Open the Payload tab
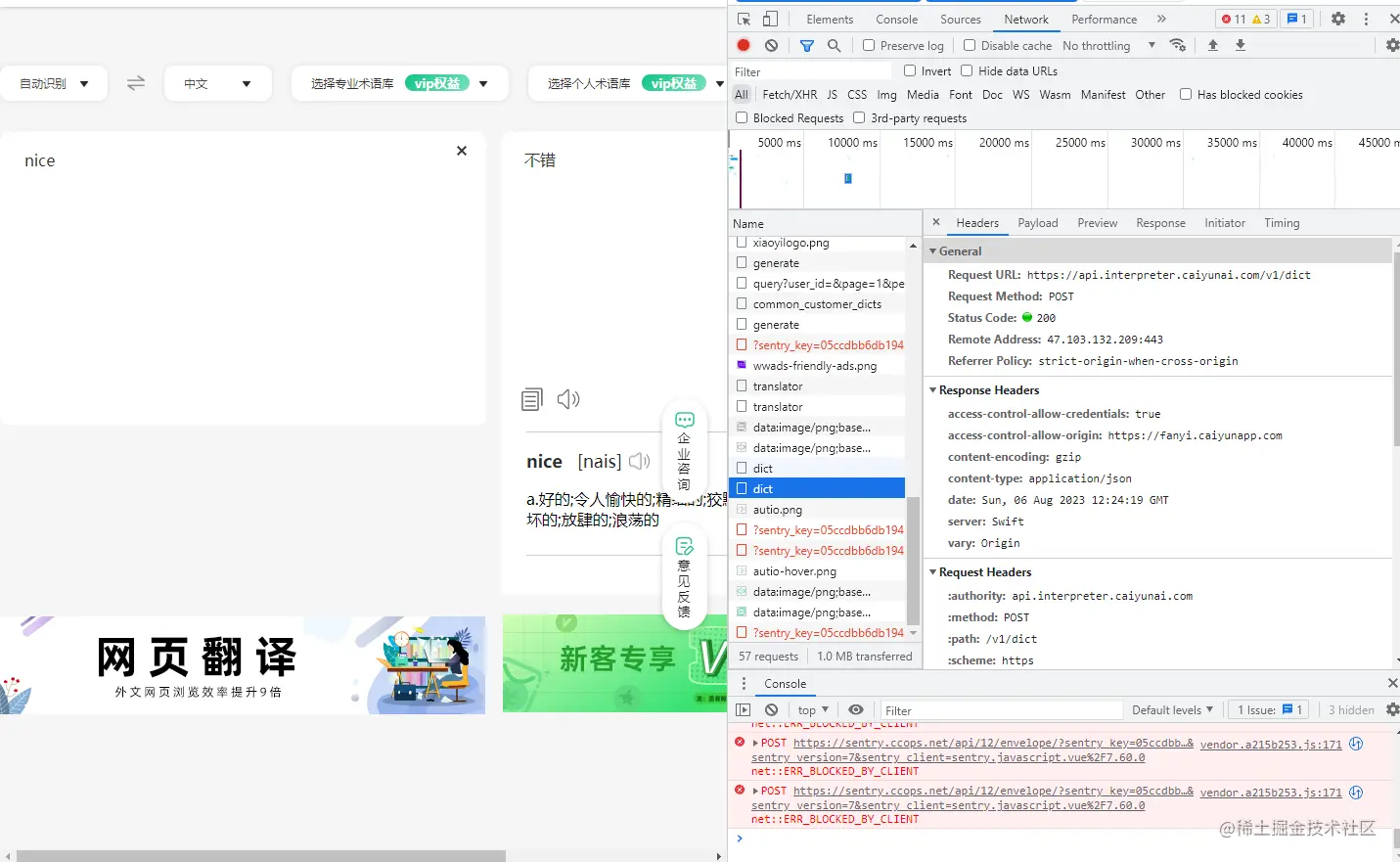 [x=1038, y=223]
